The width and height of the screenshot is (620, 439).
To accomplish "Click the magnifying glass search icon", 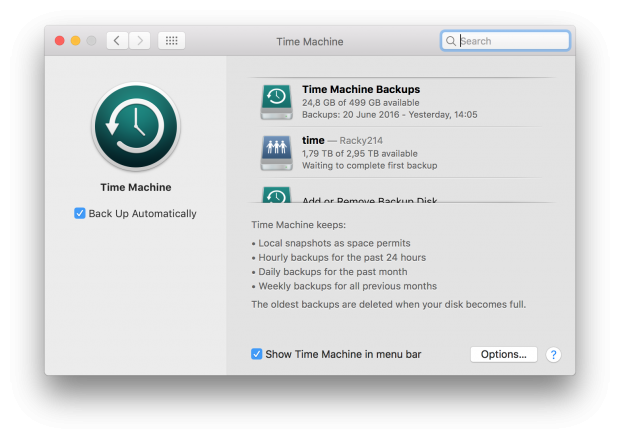I will [x=450, y=41].
